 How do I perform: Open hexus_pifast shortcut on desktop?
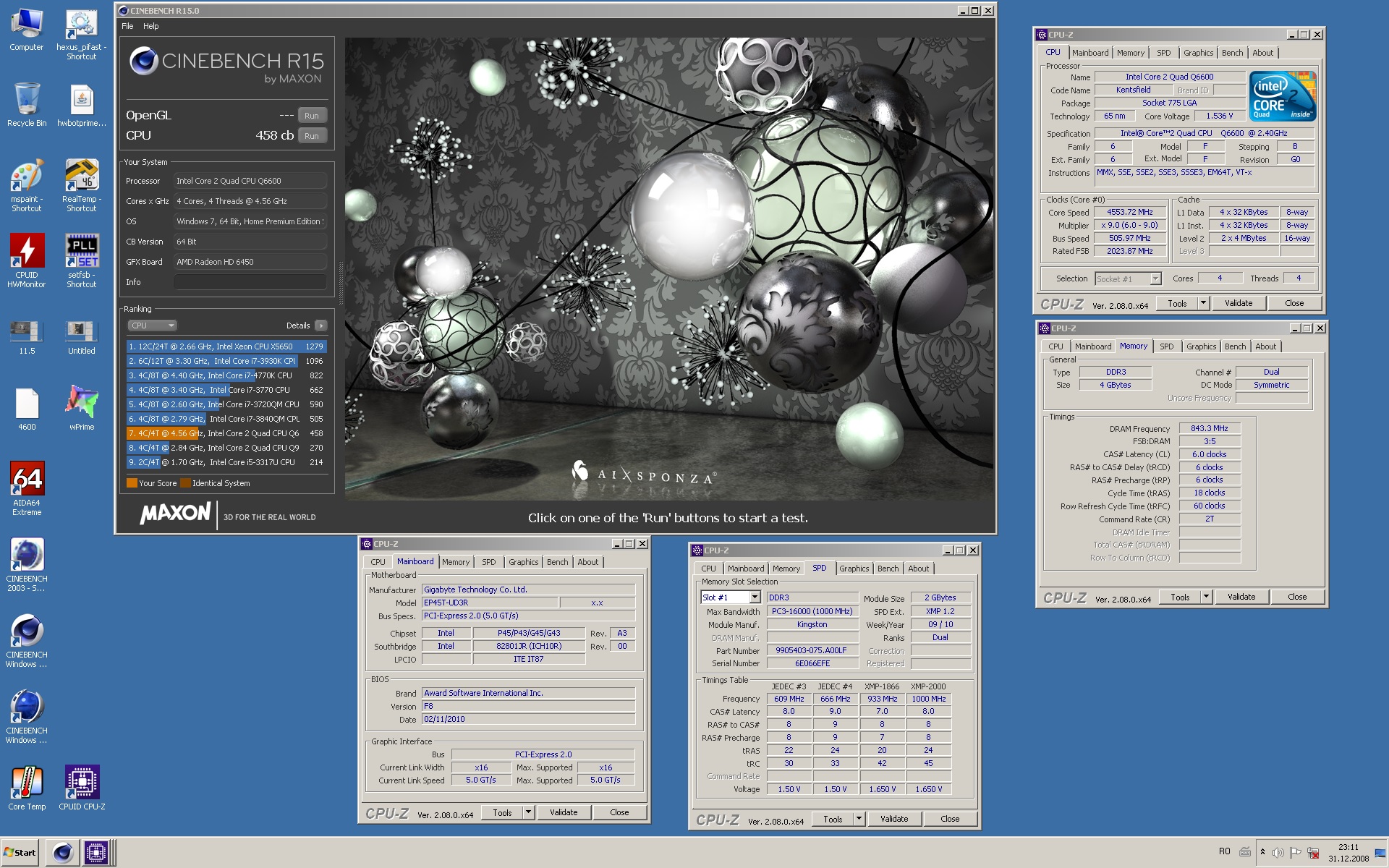(82, 35)
